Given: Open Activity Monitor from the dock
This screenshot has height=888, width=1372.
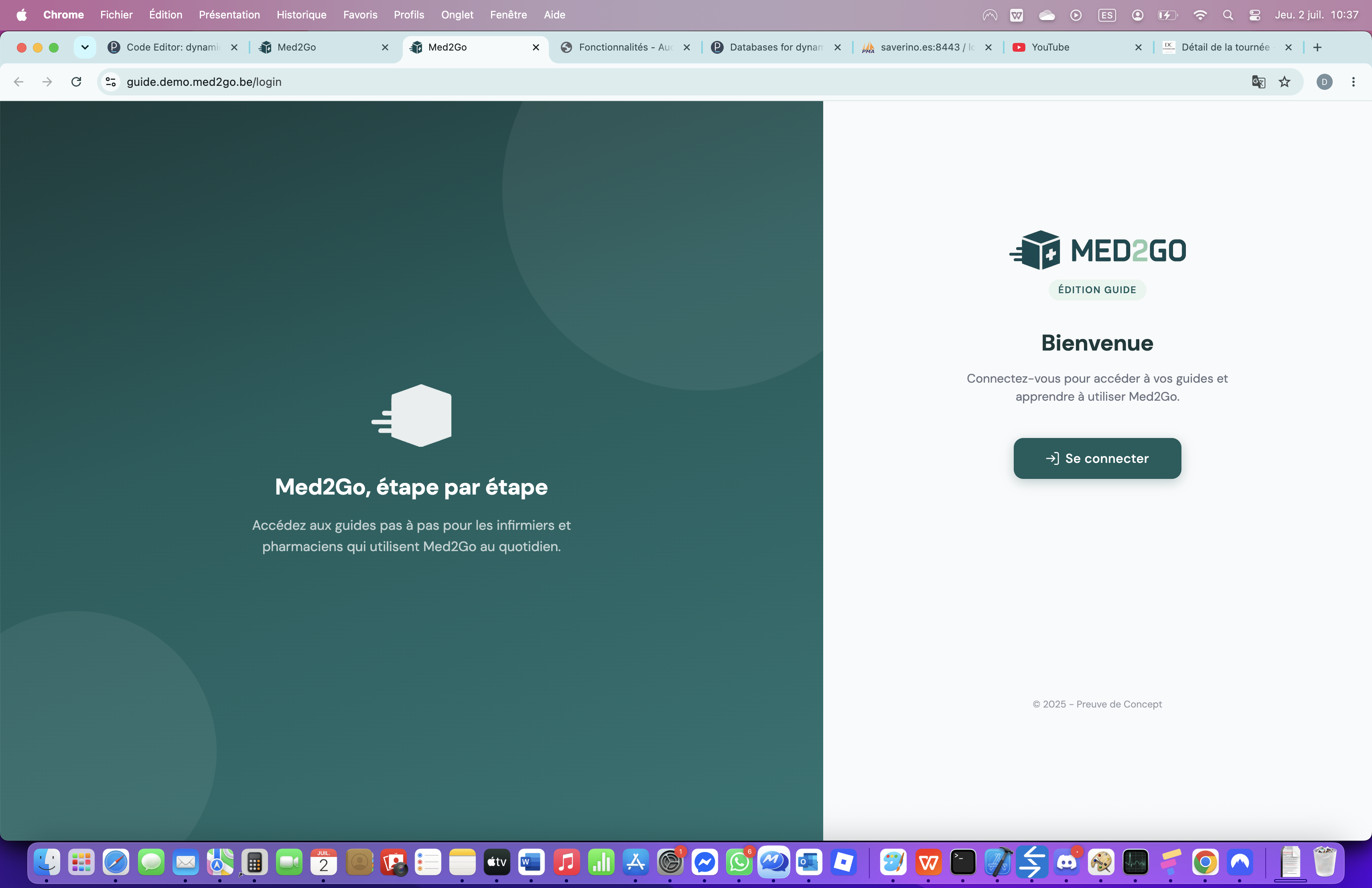Looking at the screenshot, I should [x=1136, y=862].
